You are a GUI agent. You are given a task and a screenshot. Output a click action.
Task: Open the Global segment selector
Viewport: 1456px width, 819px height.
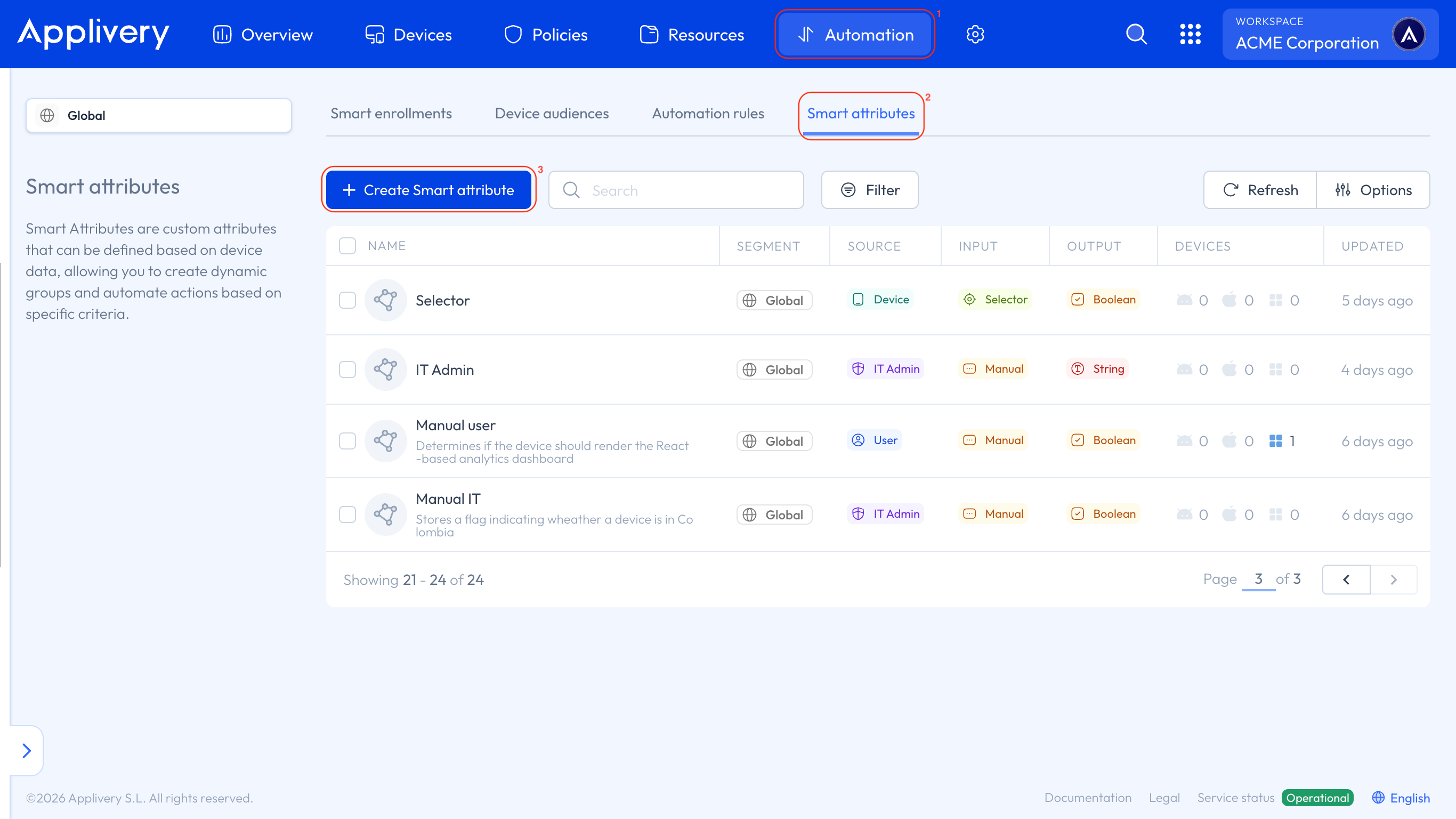[x=158, y=115]
